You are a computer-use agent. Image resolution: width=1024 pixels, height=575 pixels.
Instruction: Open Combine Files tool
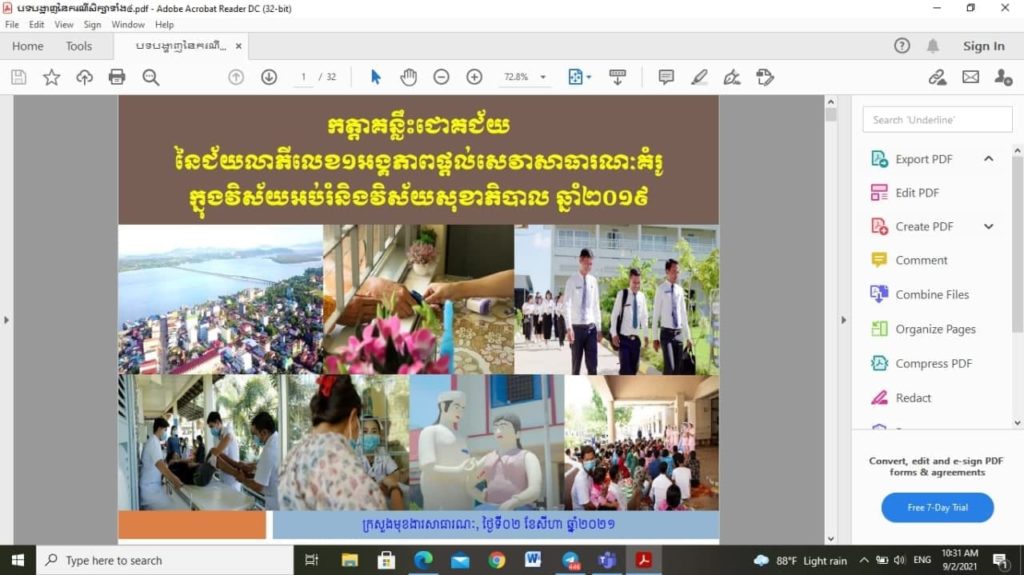click(x=932, y=295)
